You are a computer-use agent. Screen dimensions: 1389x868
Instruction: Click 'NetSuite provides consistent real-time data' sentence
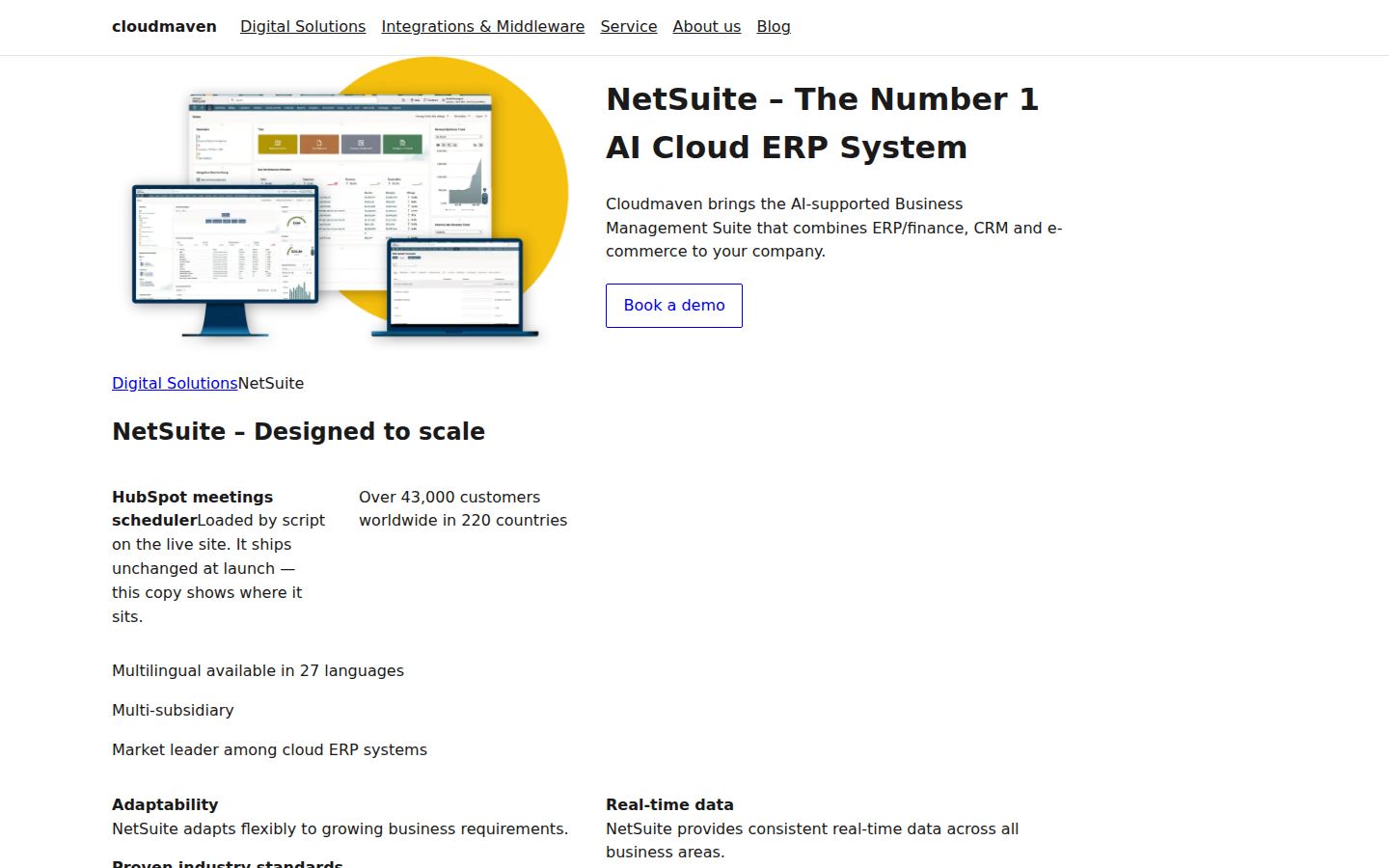coord(812,840)
